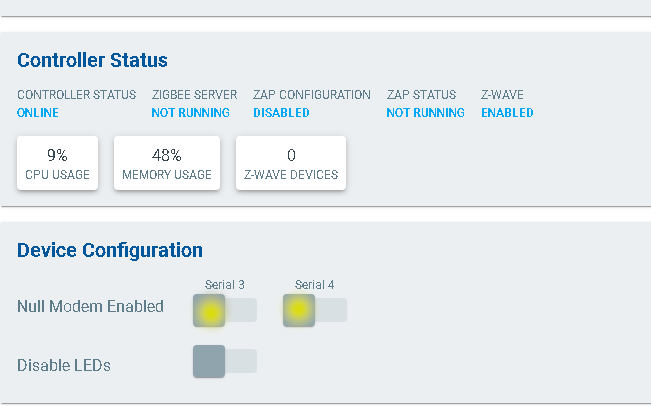Enable the Disable LEDs switch
Viewport: 651px width, 406px height.
pyautogui.click(x=224, y=361)
